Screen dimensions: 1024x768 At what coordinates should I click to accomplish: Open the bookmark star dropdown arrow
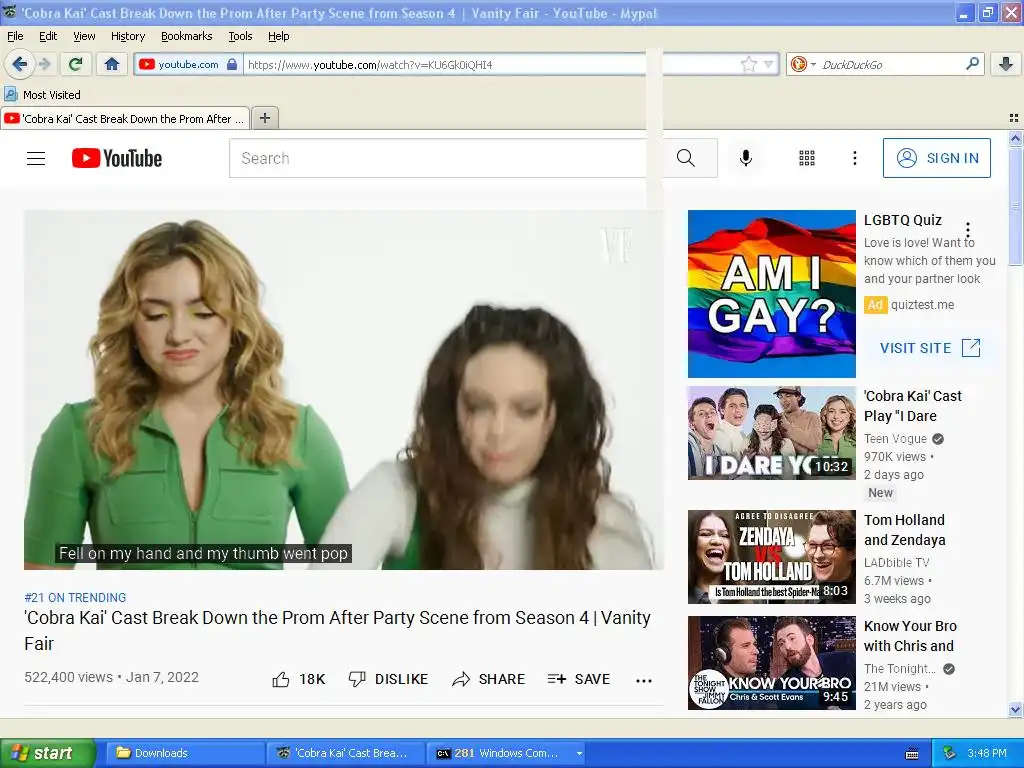coord(769,64)
